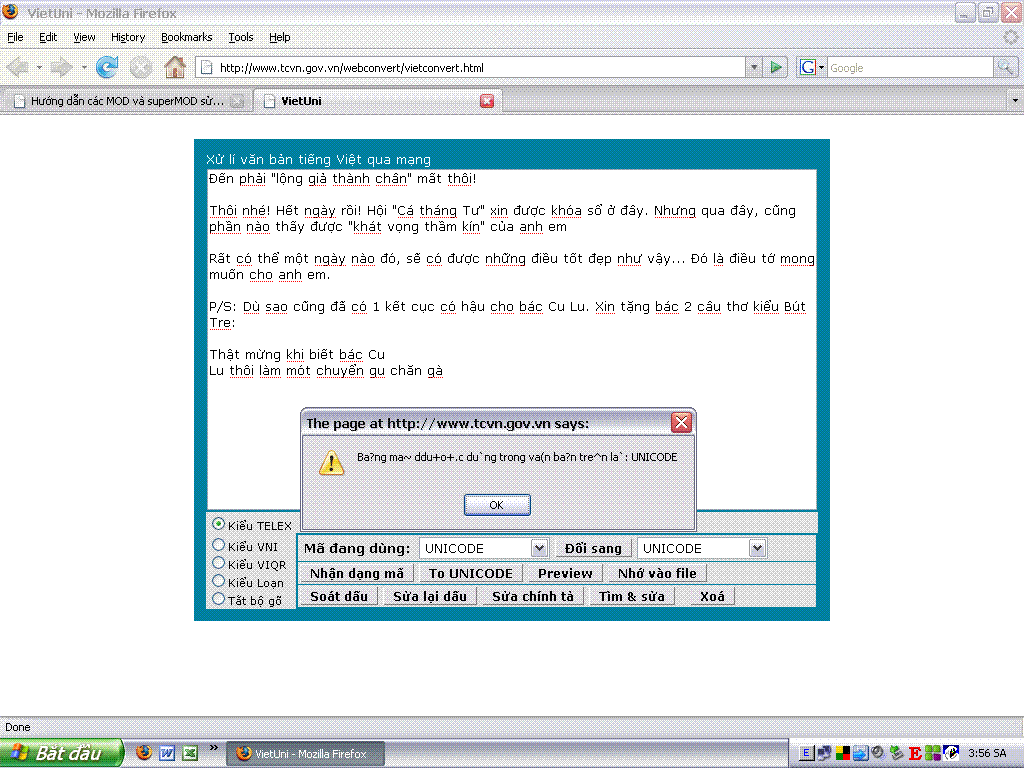The image size is (1024, 768).
Task: Launch Word from quick launch bar
Action: click(x=167, y=753)
